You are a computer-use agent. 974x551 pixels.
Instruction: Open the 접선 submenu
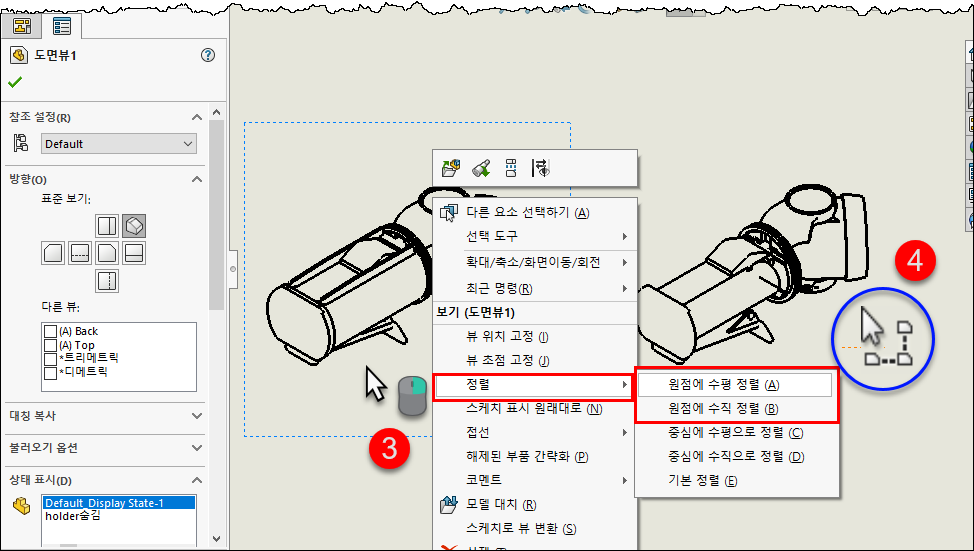tap(535, 432)
